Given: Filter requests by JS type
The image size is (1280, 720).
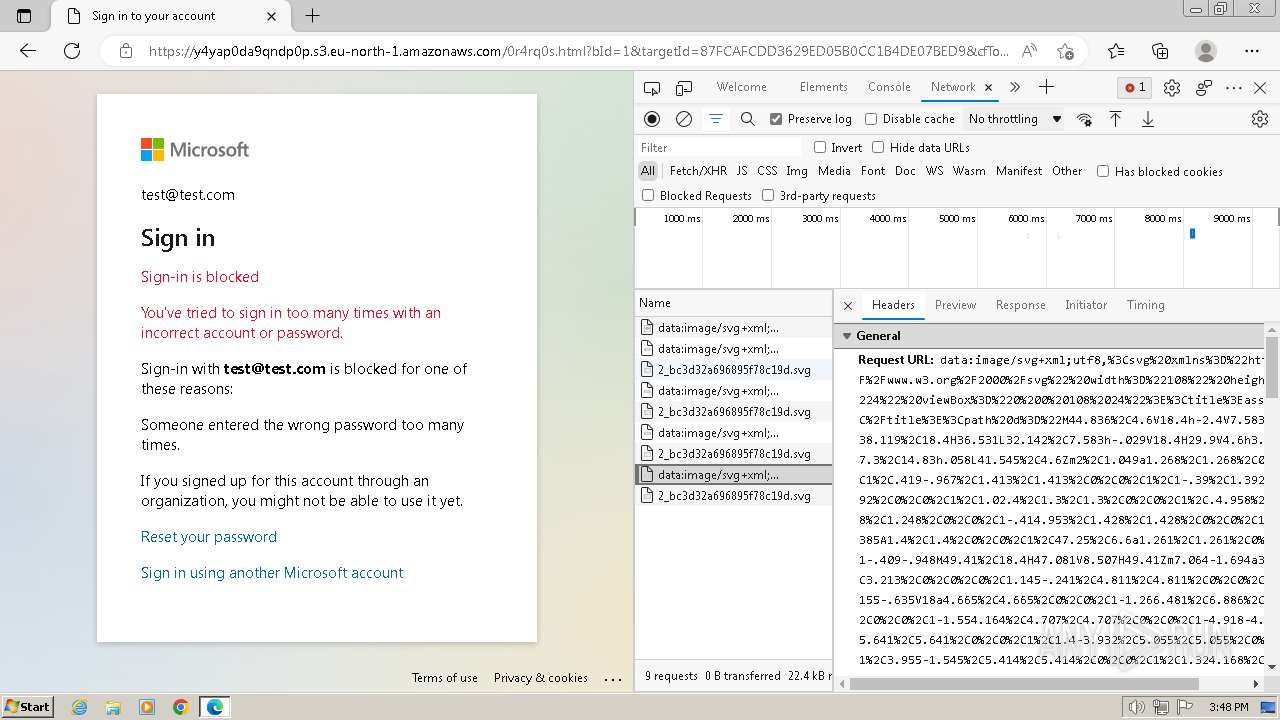Looking at the screenshot, I should [742, 171].
